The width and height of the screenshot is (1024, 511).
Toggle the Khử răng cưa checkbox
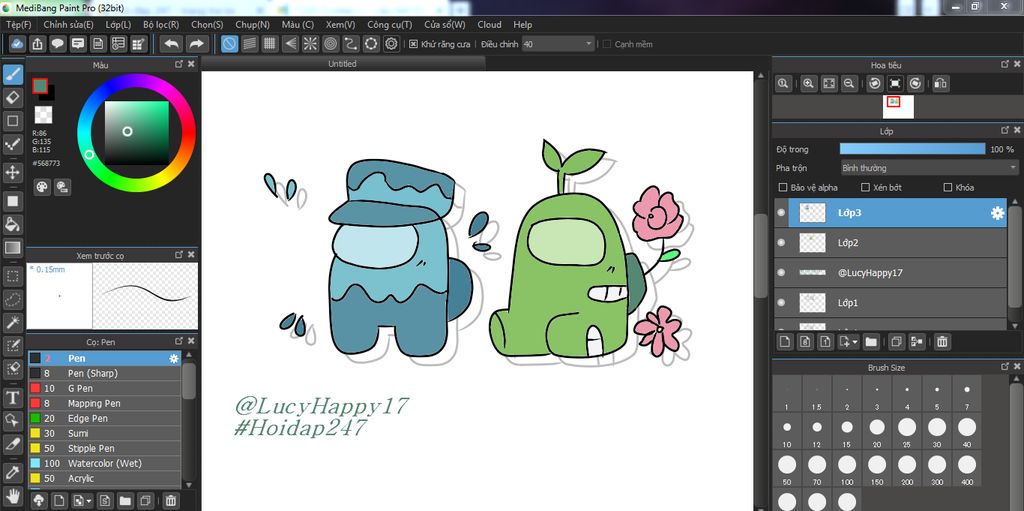tap(413, 44)
